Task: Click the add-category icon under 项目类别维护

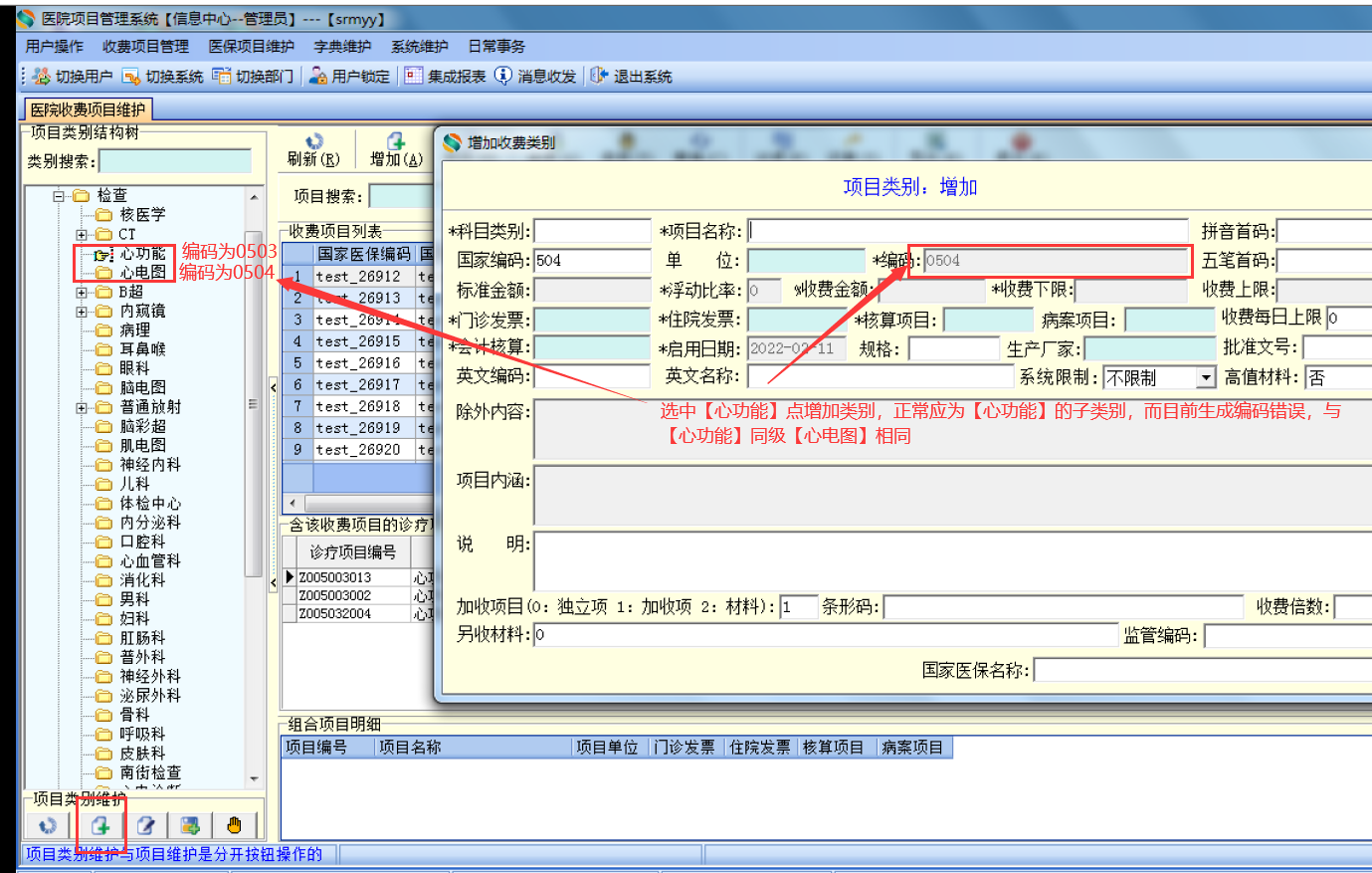Action: tap(99, 825)
